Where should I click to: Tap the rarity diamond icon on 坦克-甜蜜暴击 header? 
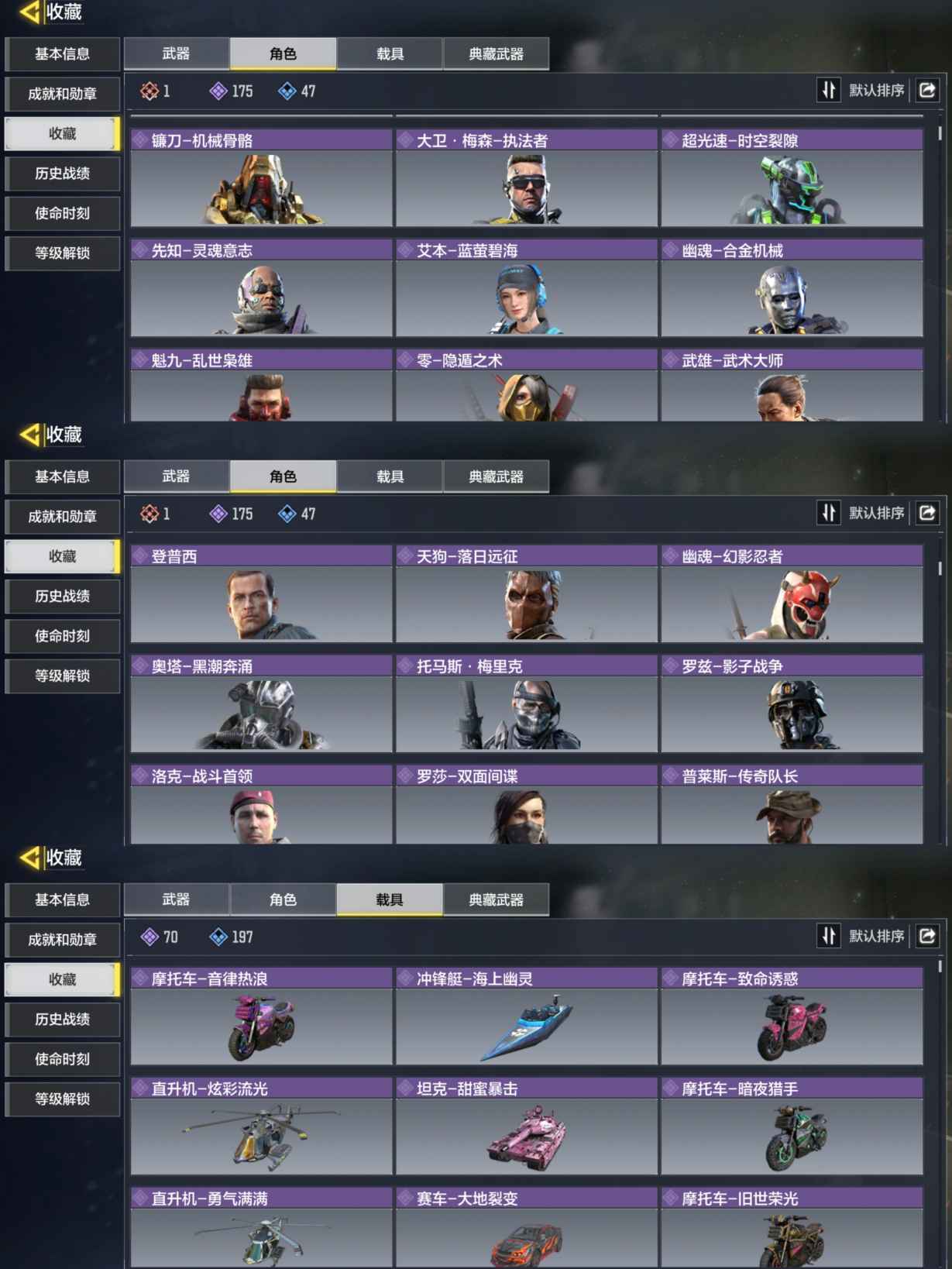(405, 1088)
